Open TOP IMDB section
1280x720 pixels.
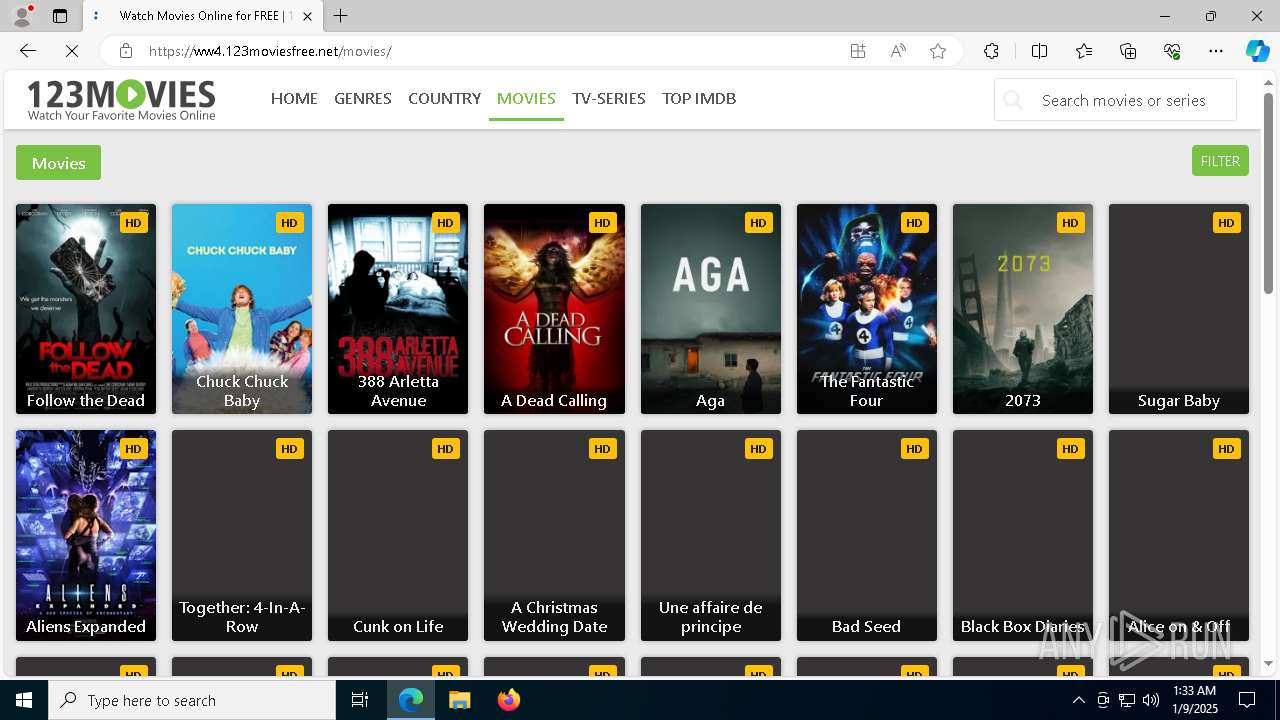coord(699,98)
